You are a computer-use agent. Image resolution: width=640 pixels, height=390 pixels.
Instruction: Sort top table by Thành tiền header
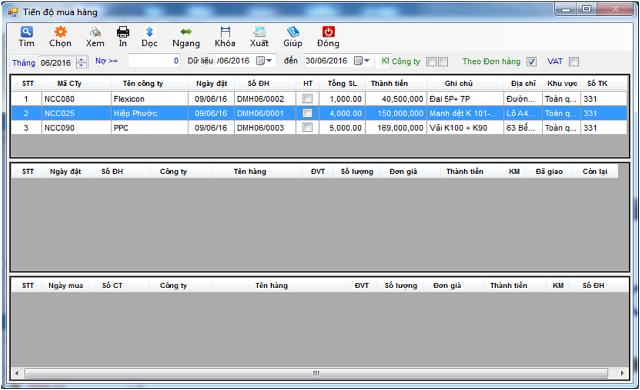(x=389, y=84)
